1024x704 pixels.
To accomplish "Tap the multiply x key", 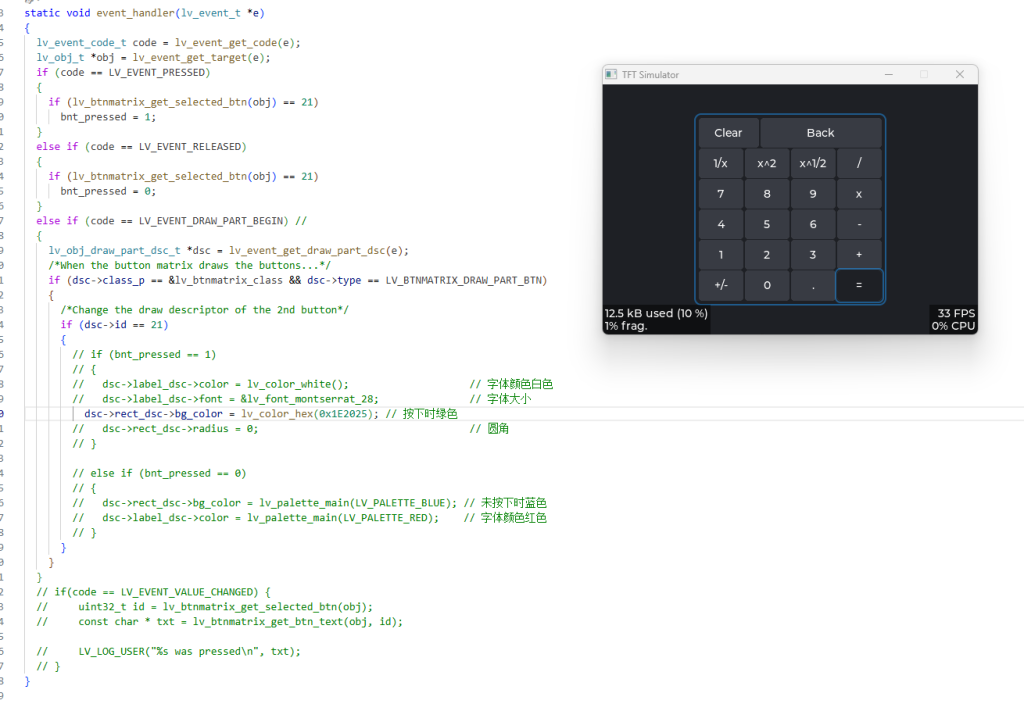I will [859, 194].
